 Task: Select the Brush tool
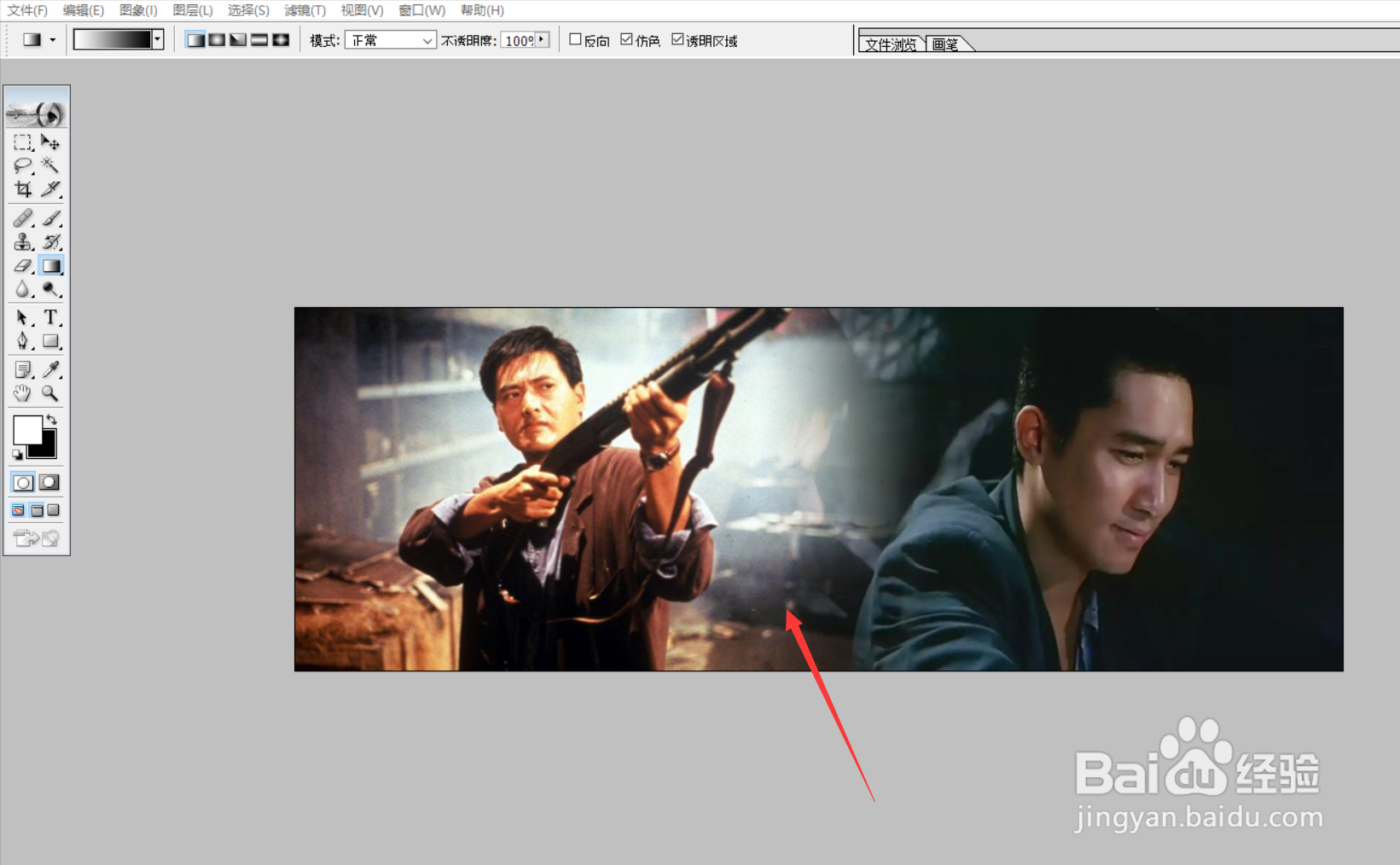tap(50, 218)
